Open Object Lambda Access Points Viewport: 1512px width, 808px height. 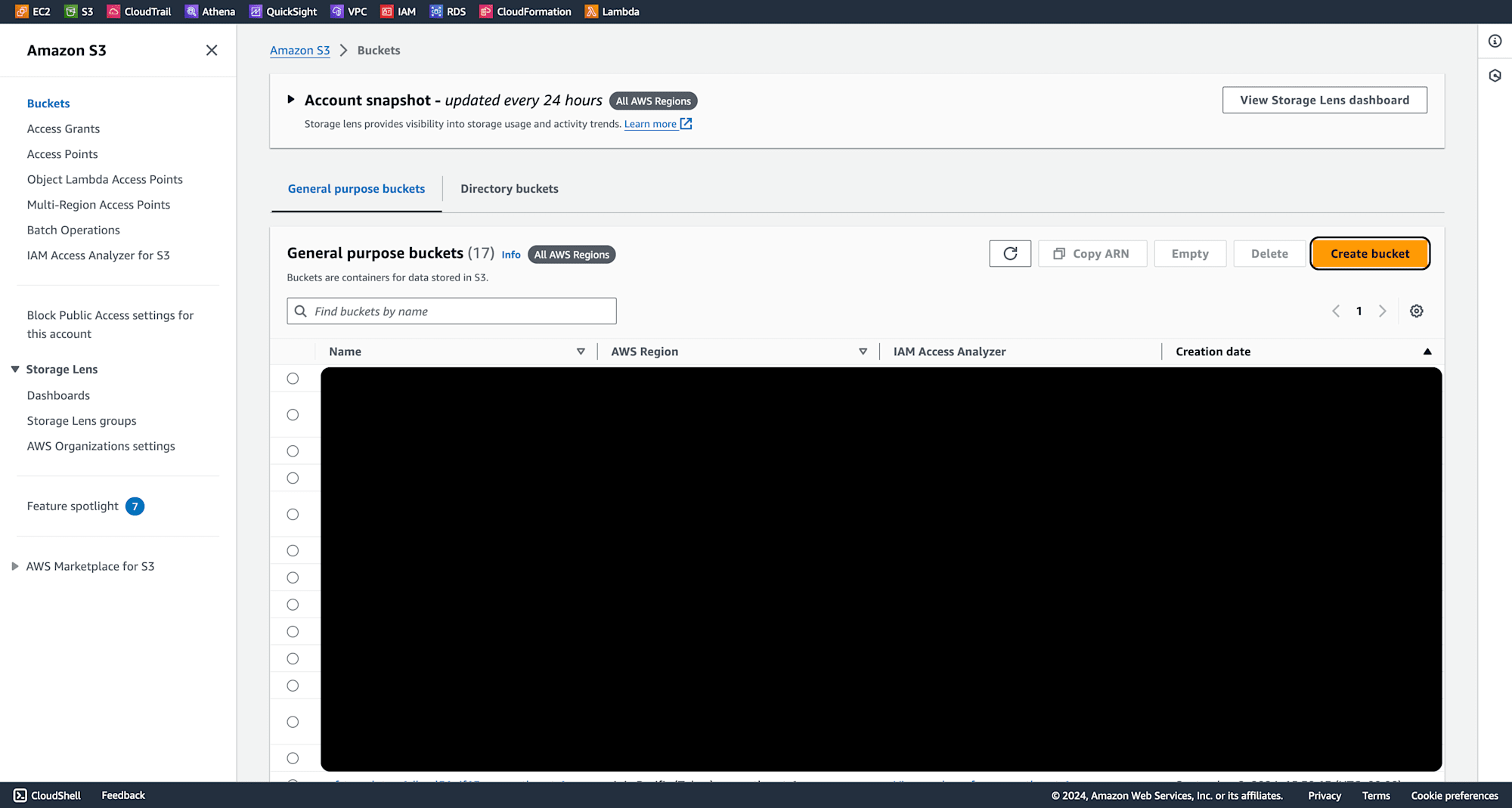(x=105, y=179)
